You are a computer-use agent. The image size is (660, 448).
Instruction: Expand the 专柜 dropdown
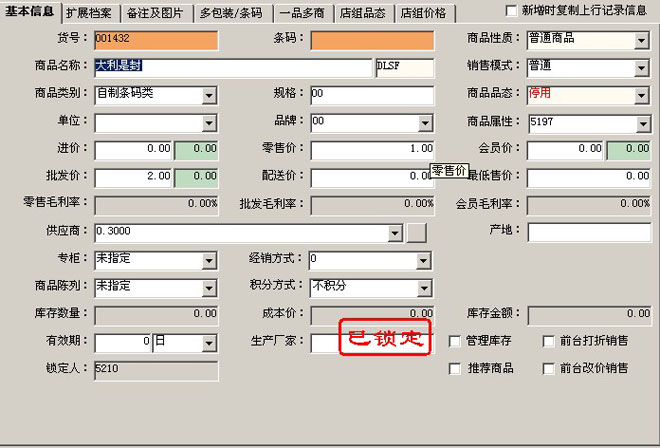coord(209,261)
